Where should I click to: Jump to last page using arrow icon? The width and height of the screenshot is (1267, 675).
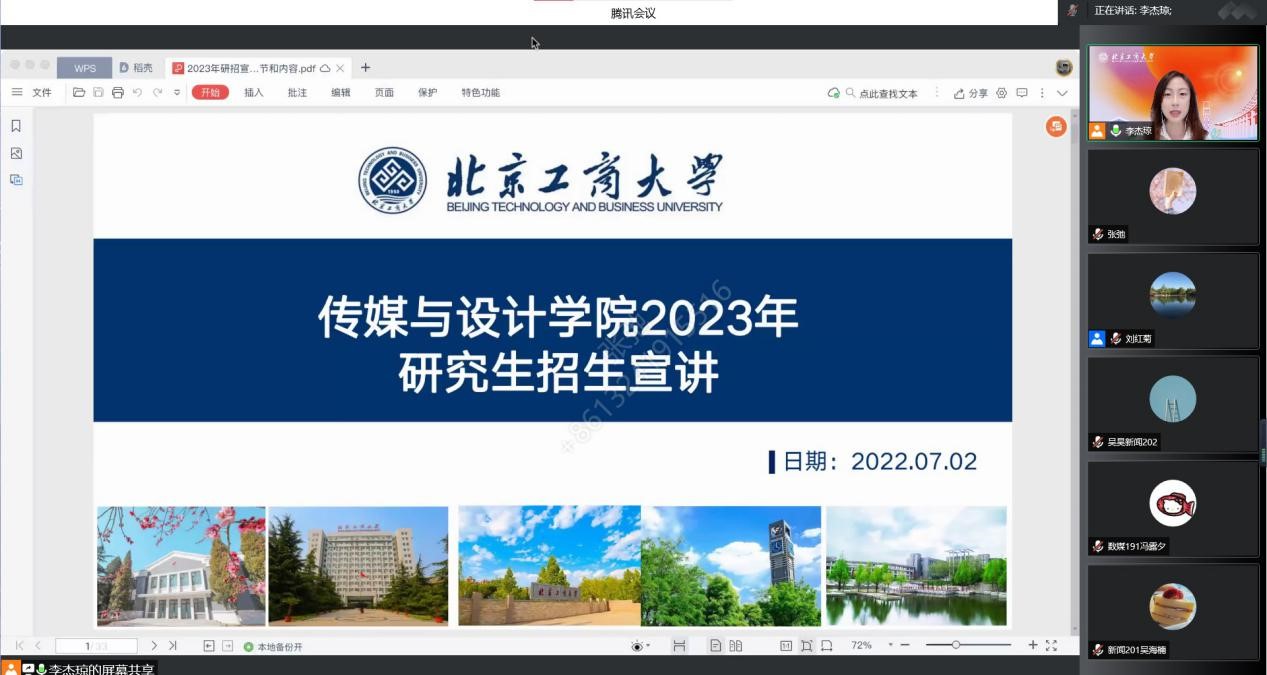click(x=173, y=646)
